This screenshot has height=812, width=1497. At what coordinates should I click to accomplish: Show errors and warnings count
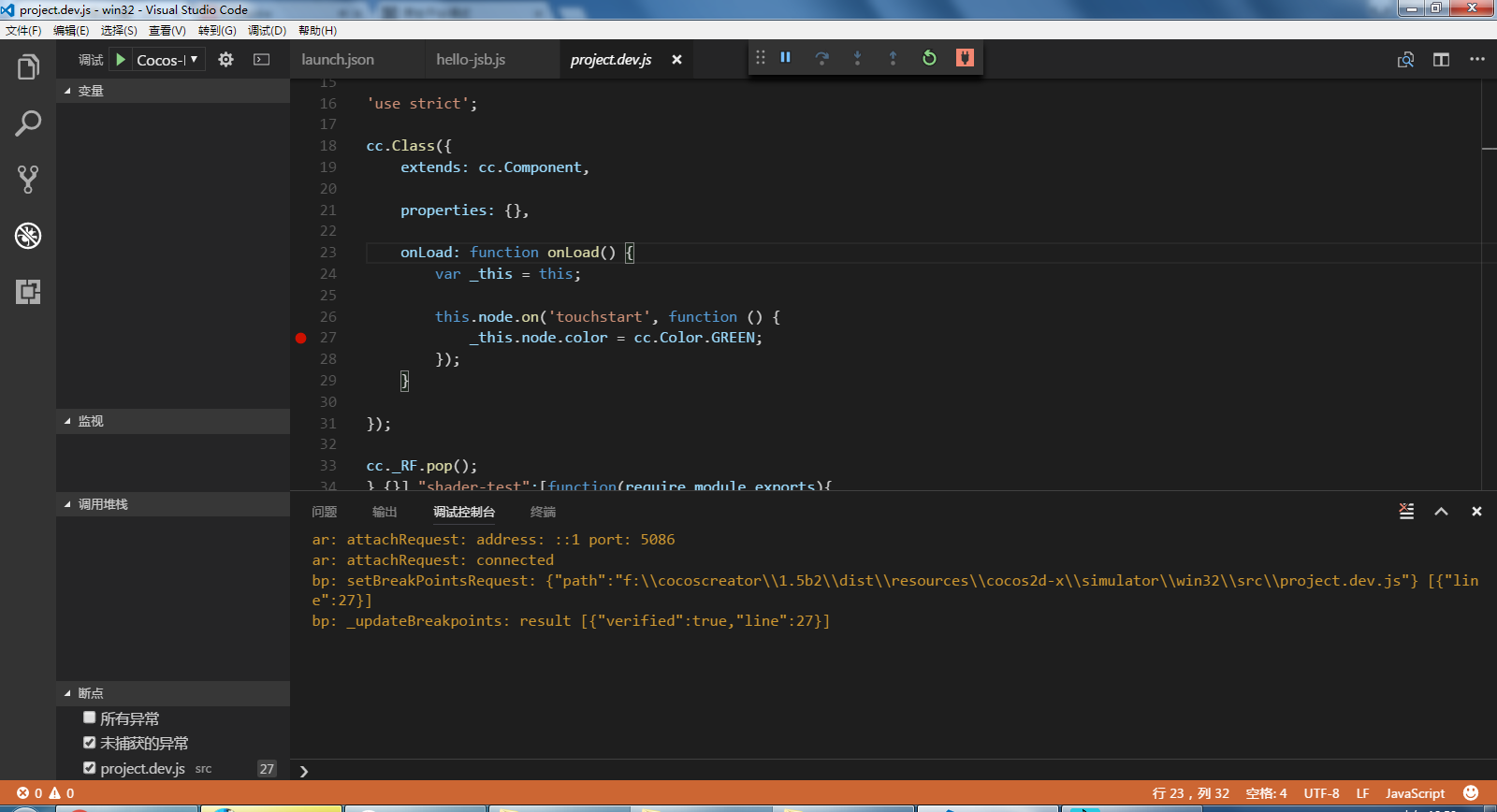point(46,793)
